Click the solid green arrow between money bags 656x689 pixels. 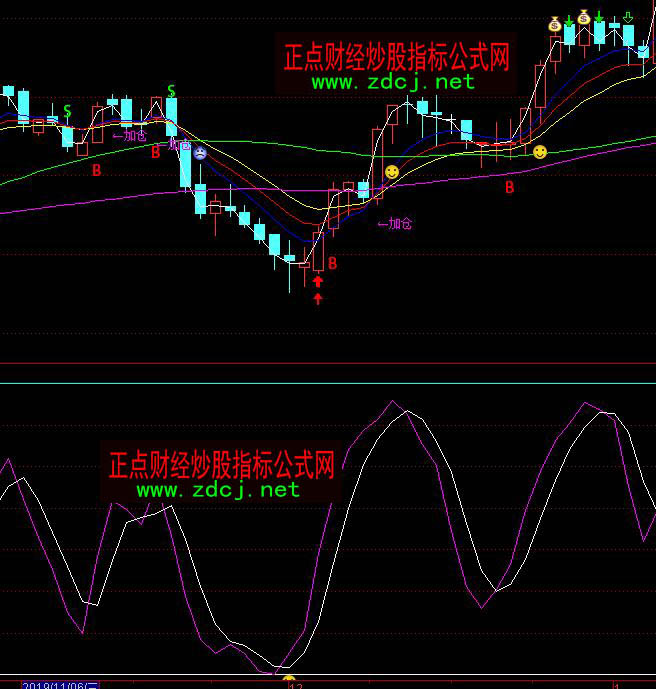tap(569, 19)
